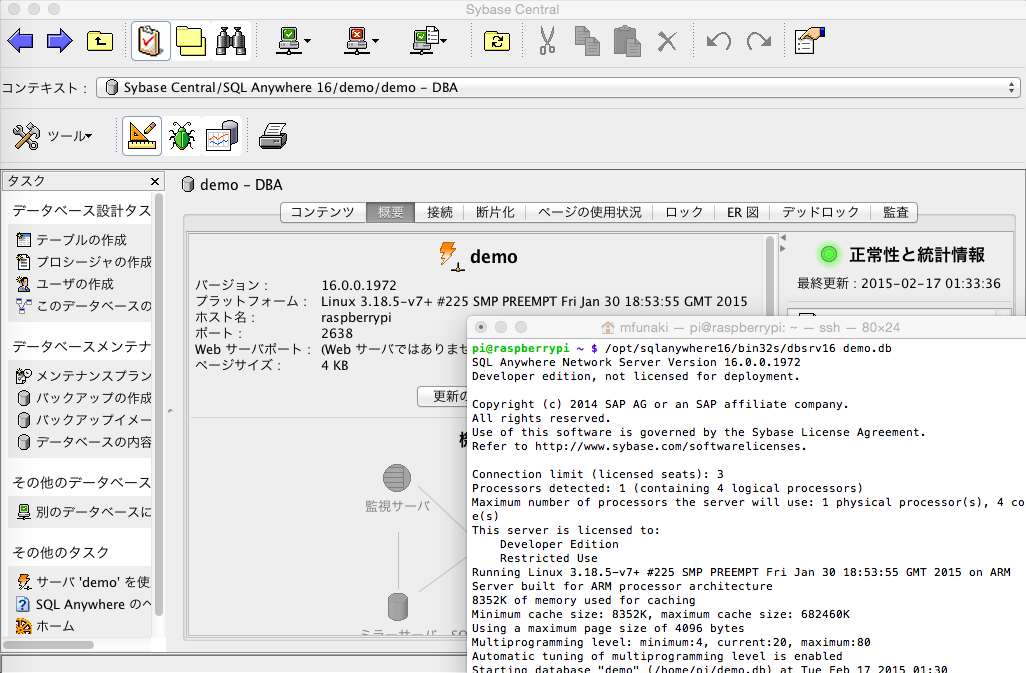Click the 更新 button under demo info
The height and width of the screenshot is (673, 1026).
[x=443, y=396]
